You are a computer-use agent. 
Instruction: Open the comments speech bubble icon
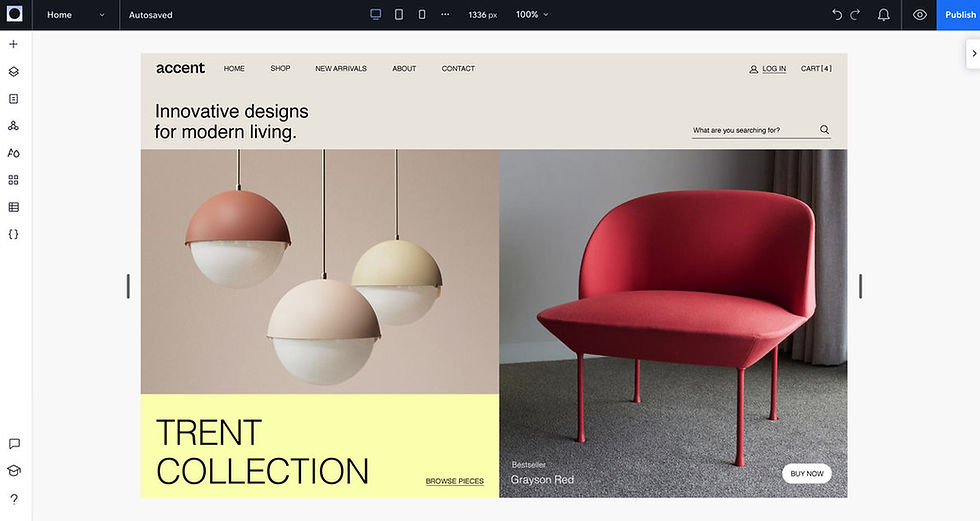coord(14,444)
